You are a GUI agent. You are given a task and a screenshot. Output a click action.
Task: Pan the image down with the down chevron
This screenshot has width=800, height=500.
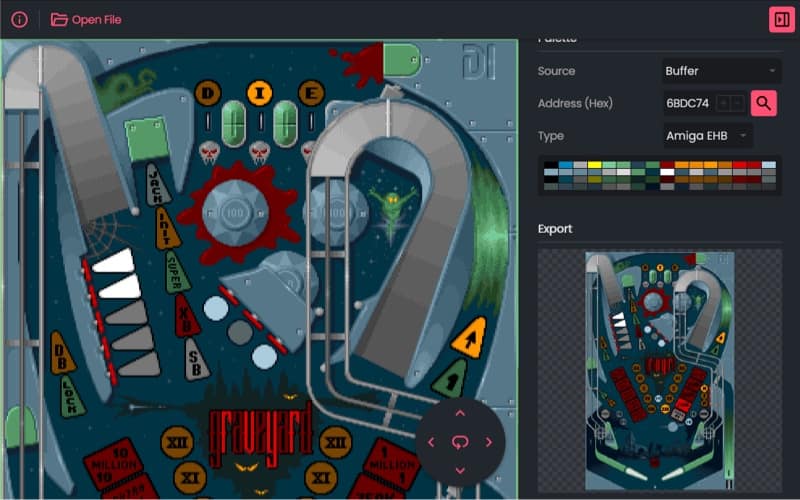[460, 470]
